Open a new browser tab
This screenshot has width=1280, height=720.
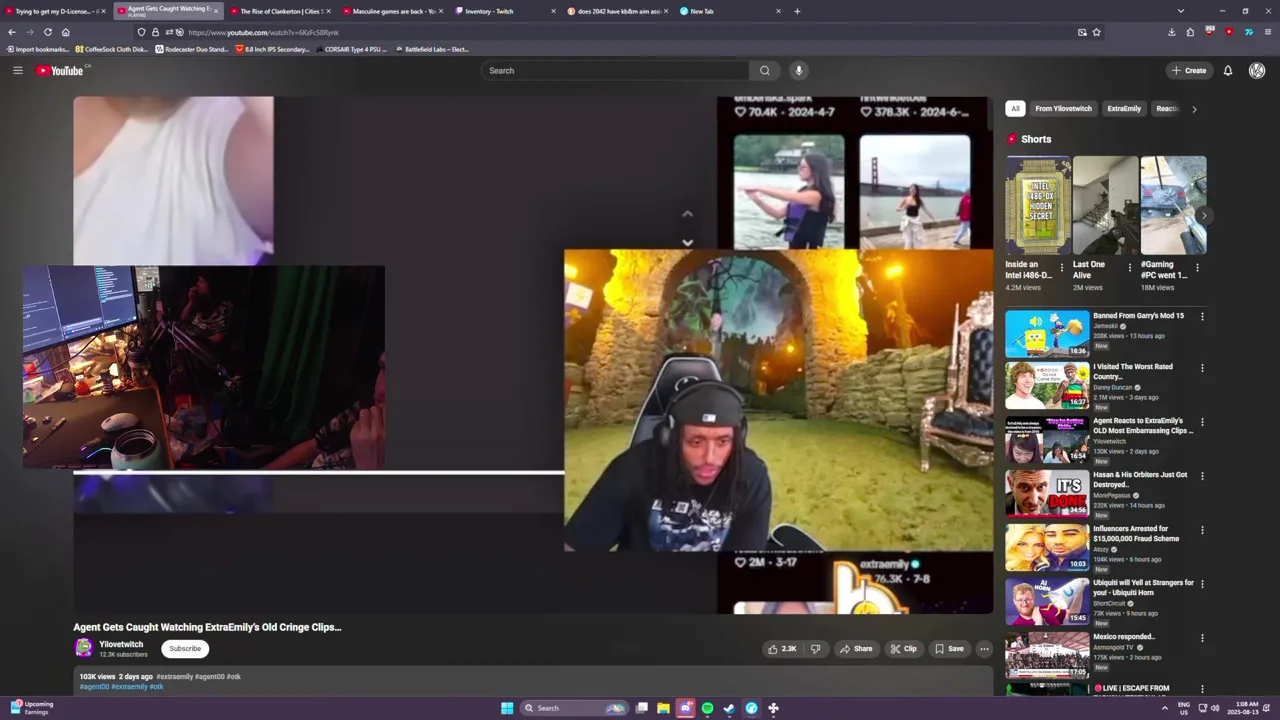pyautogui.click(x=797, y=11)
